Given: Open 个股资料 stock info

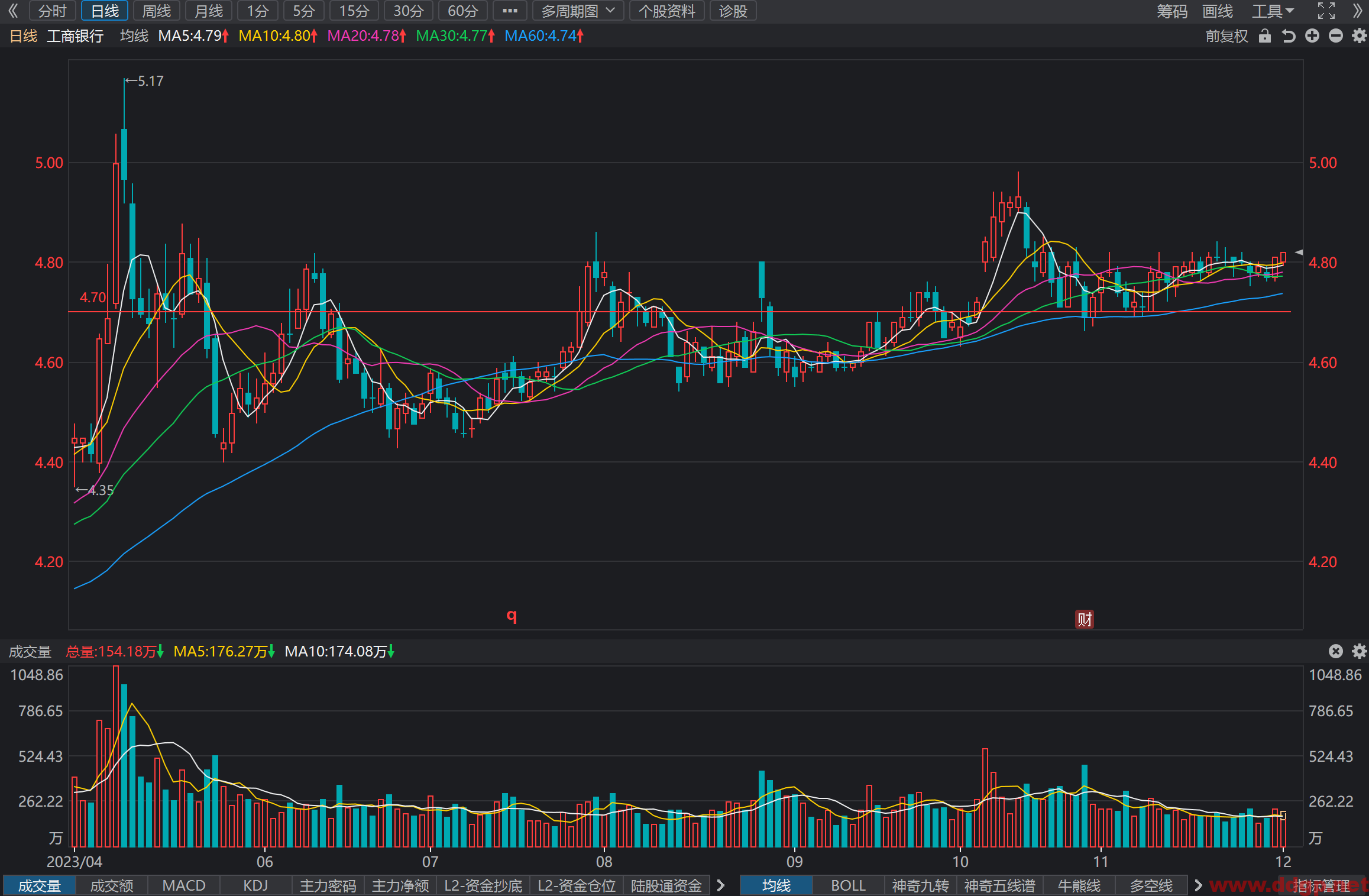Looking at the screenshot, I should 667,11.
